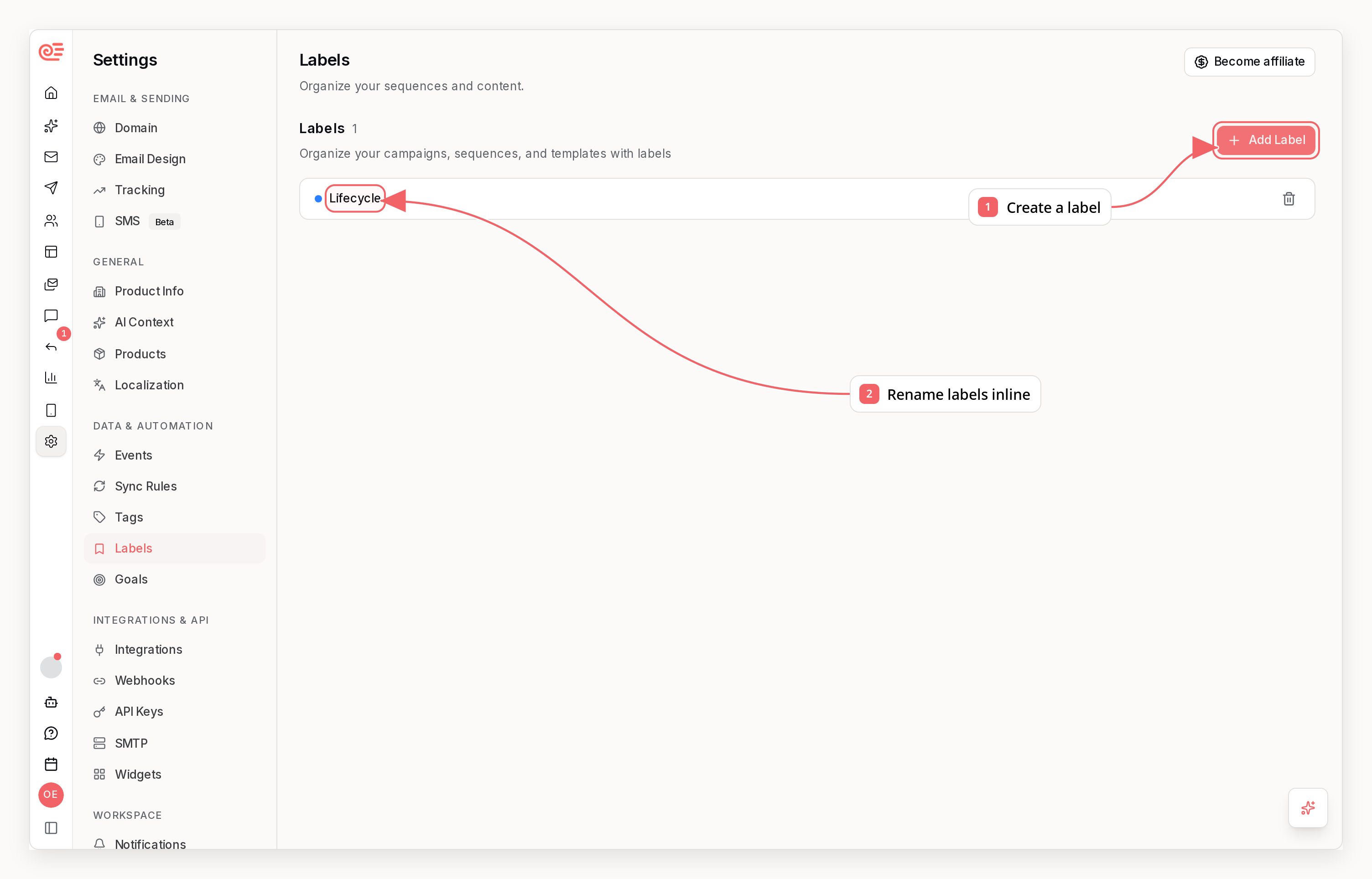
Task: Open the home icon in left rail
Action: (51, 93)
